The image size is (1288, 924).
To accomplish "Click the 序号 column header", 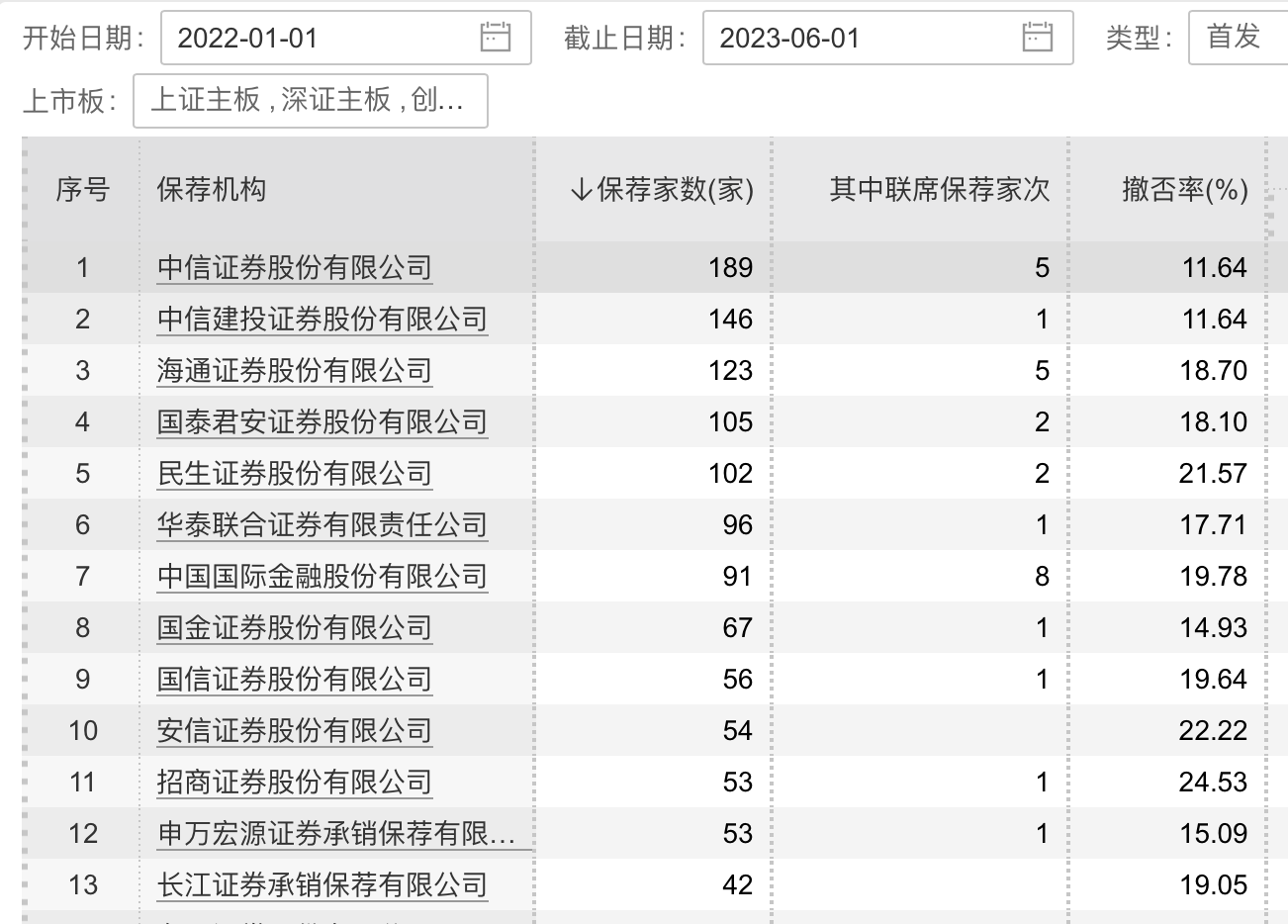I will (x=82, y=189).
